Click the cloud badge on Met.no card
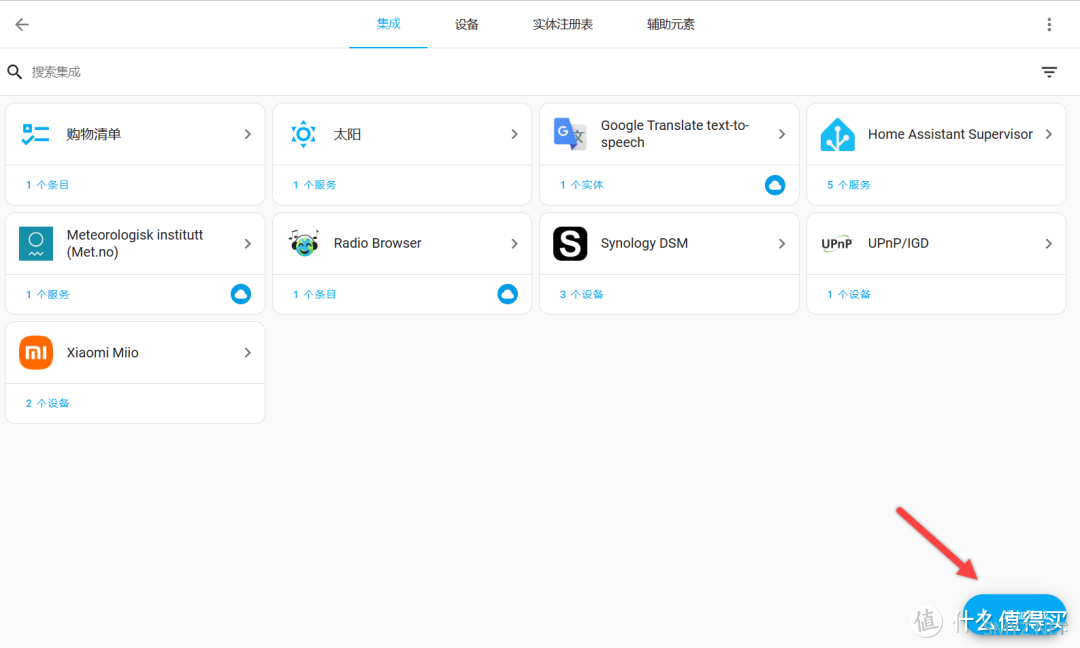The width and height of the screenshot is (1080, 648). [240, 294]
